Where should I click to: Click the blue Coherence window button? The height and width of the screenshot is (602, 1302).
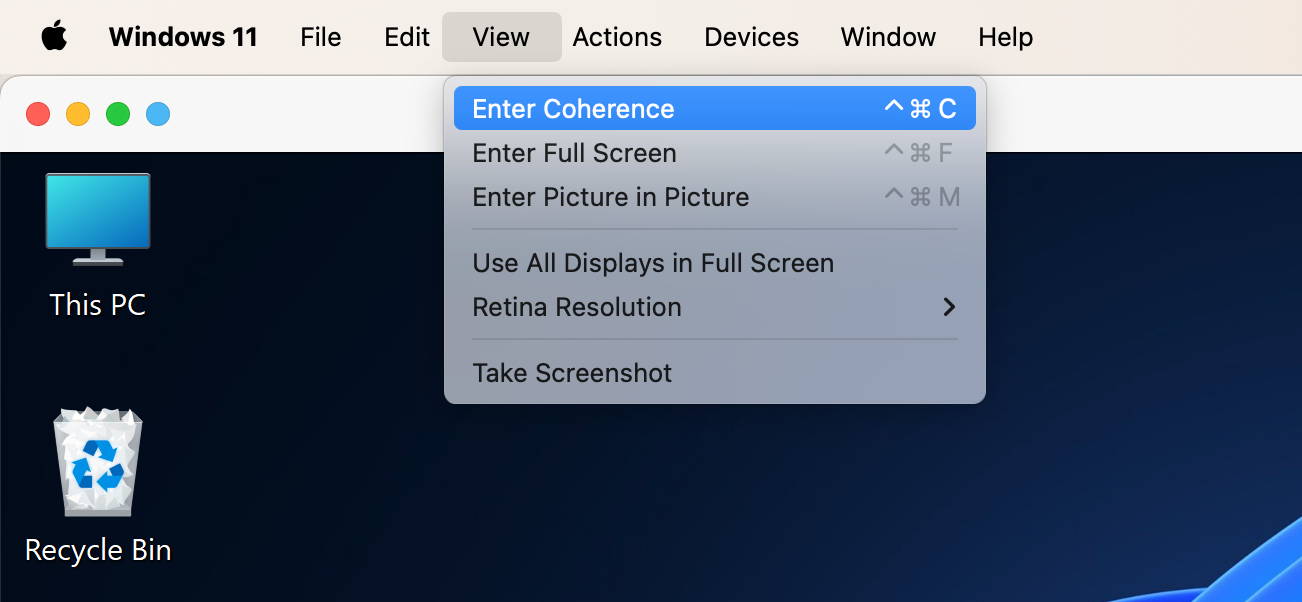[x=158, y=114]
